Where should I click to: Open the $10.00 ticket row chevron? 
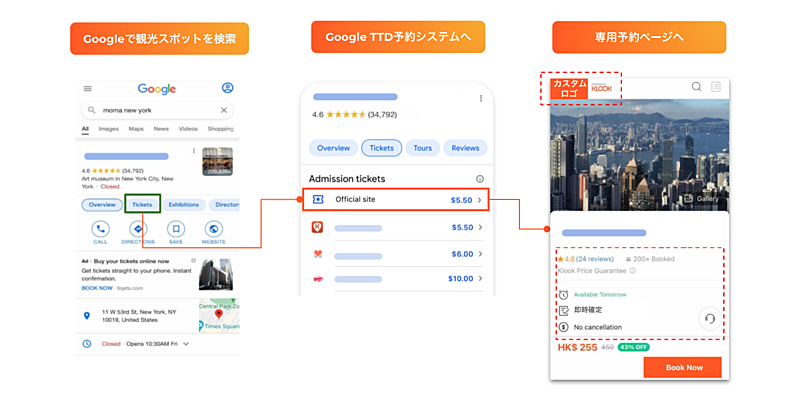480,278
